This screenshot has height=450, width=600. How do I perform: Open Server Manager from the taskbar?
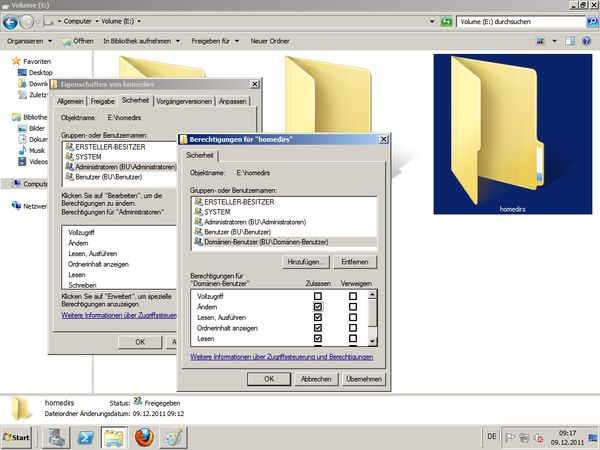57,438
